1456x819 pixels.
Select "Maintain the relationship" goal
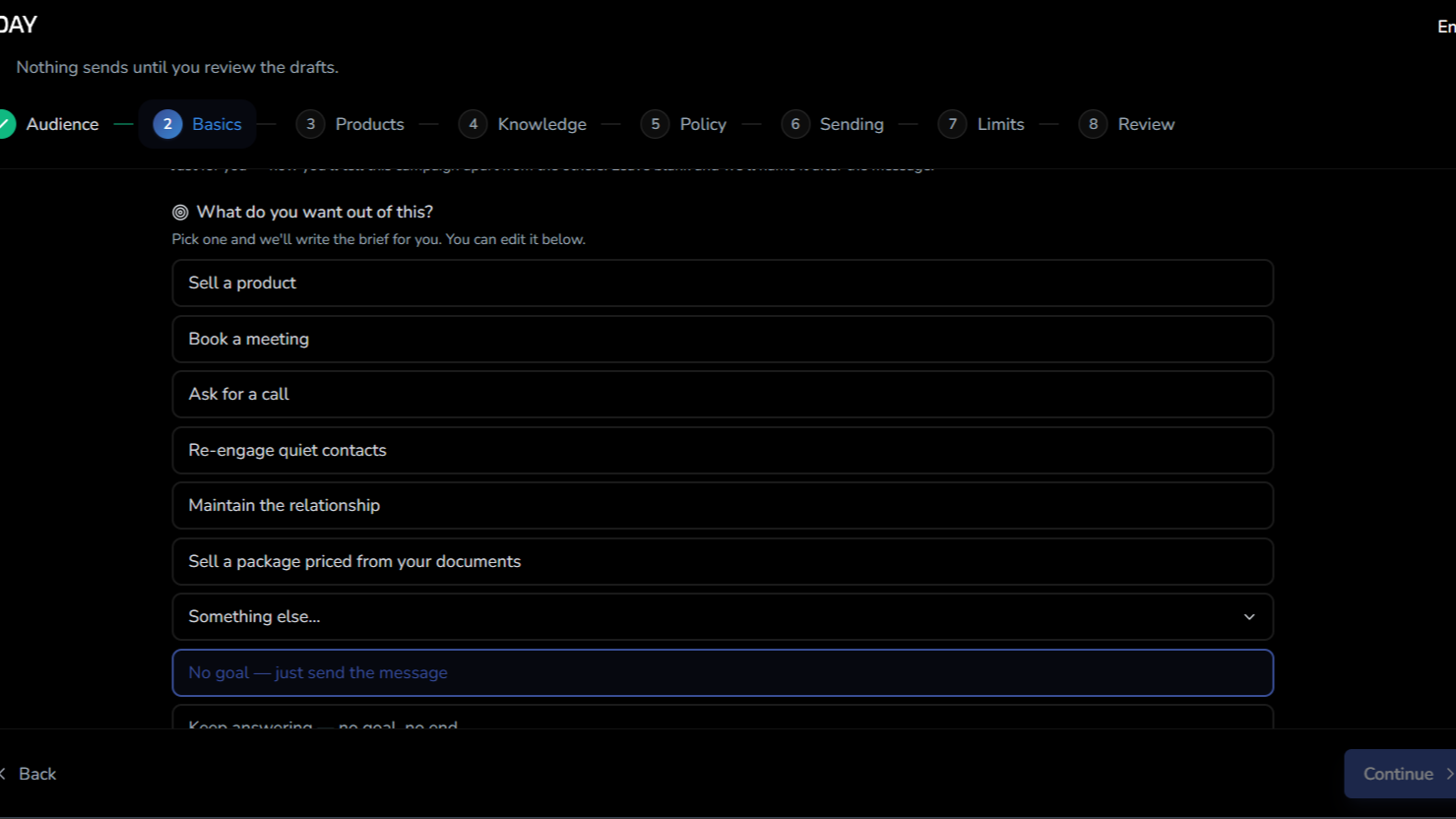tap(723, 506)
